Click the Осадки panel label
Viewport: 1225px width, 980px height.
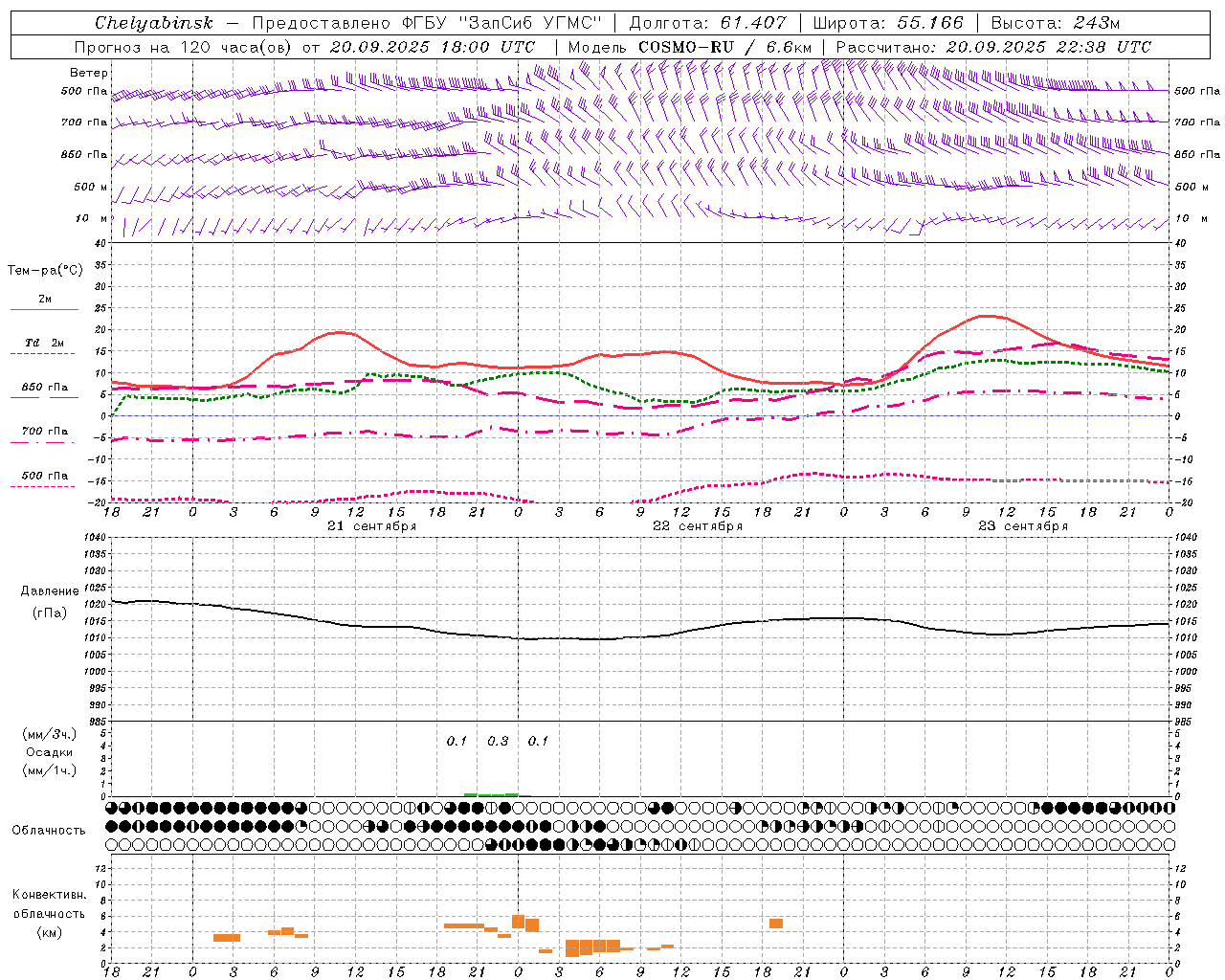[x=50, y=752]
